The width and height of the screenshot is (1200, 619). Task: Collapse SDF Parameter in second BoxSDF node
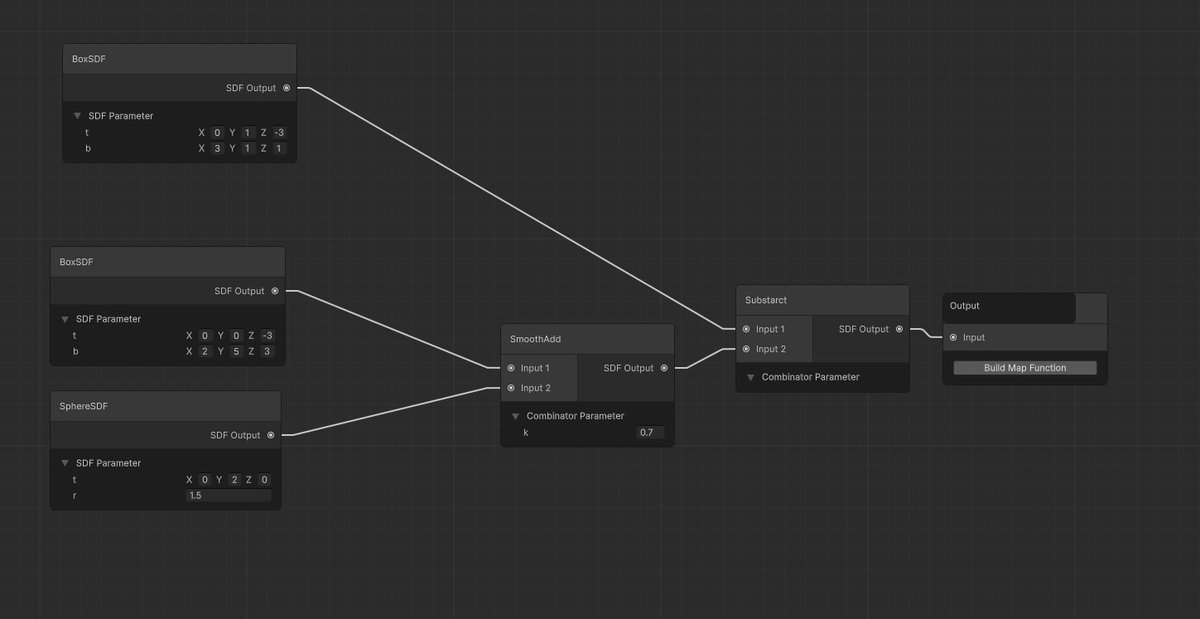[x=65, y=319]
